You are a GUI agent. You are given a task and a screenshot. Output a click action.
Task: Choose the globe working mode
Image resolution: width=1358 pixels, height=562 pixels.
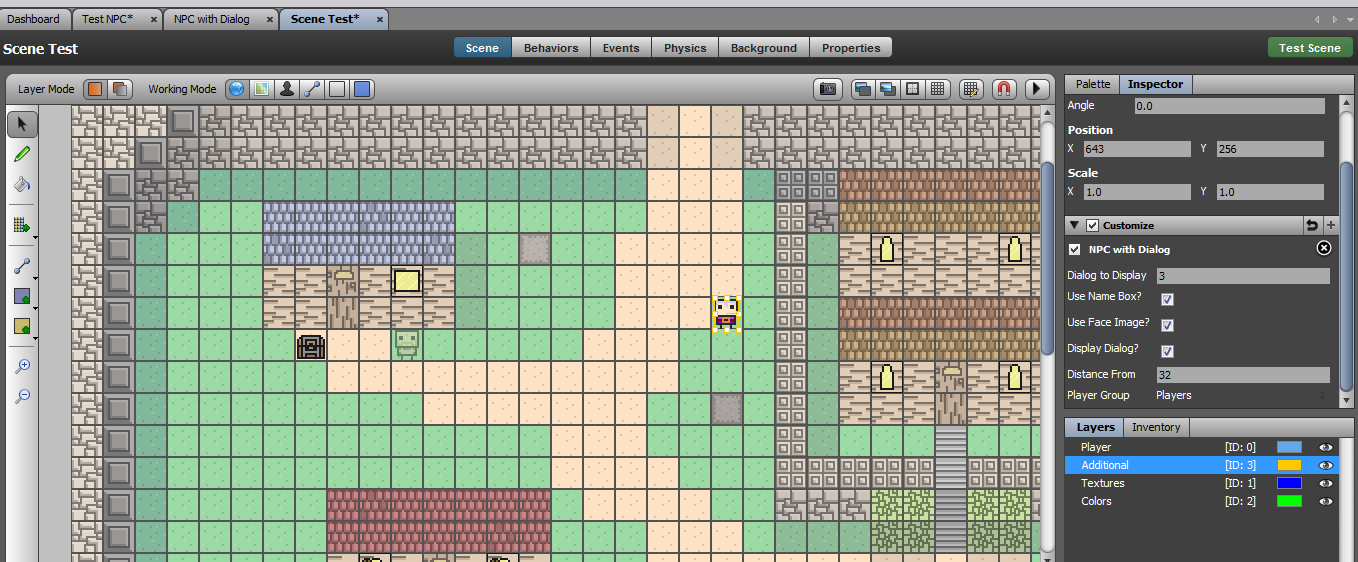click(236, 89)
